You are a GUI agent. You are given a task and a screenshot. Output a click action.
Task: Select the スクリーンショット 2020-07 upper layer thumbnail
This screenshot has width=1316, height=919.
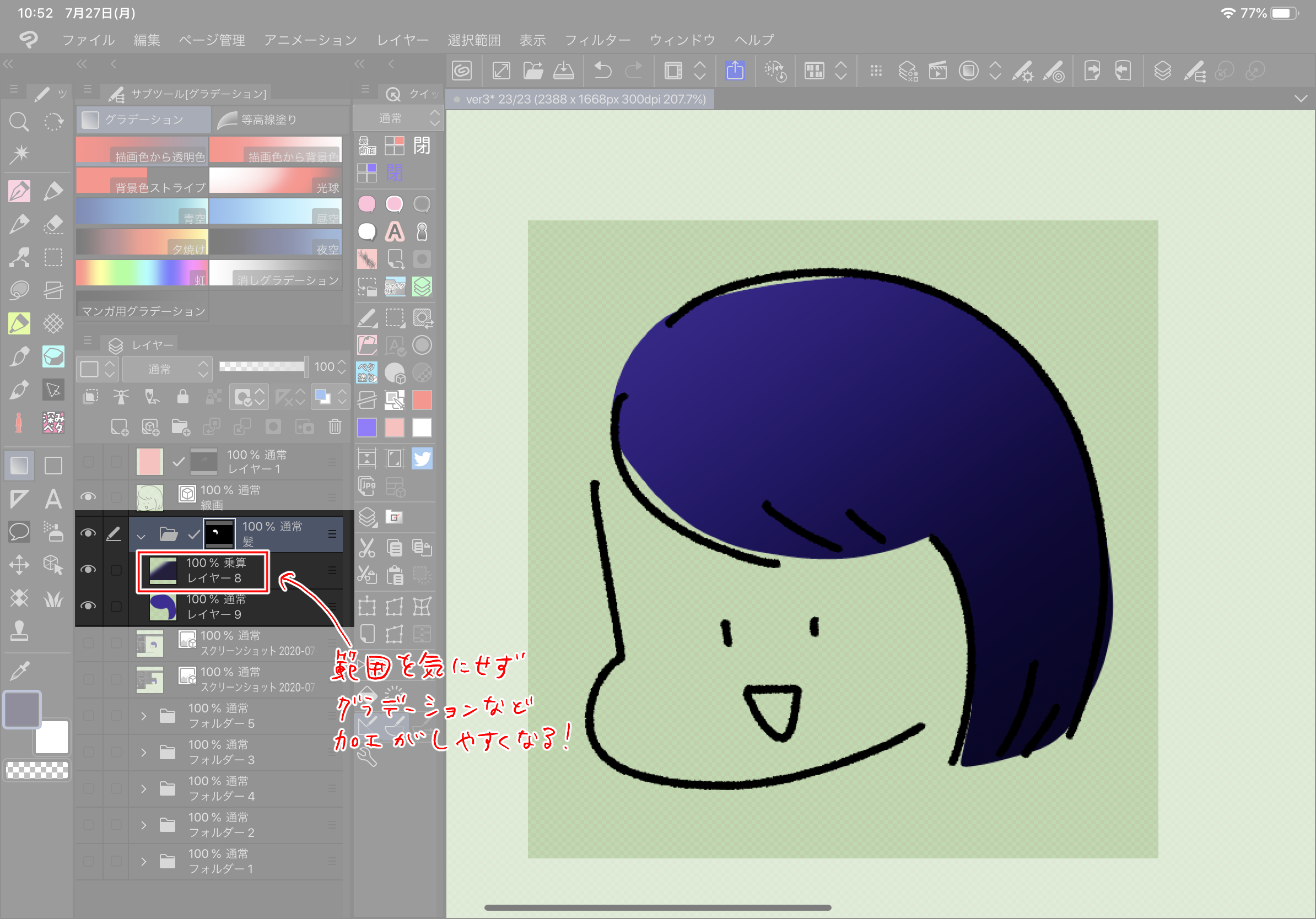click(149, 643)
